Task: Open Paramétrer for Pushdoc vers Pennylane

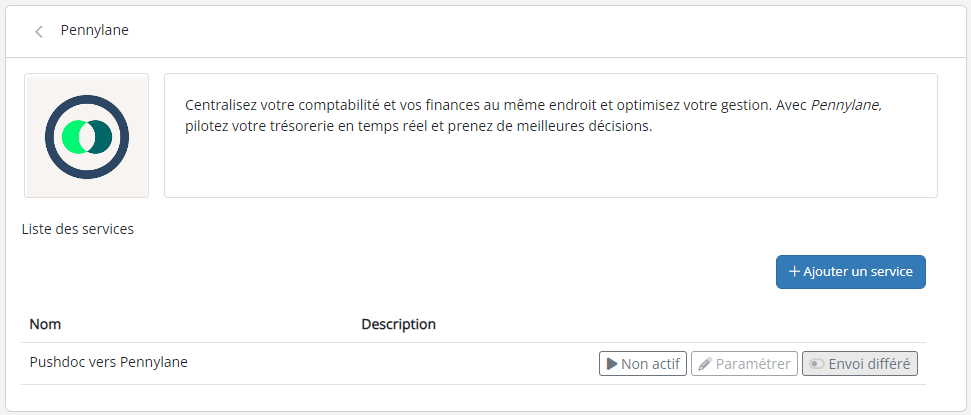Action: [744, 364]
